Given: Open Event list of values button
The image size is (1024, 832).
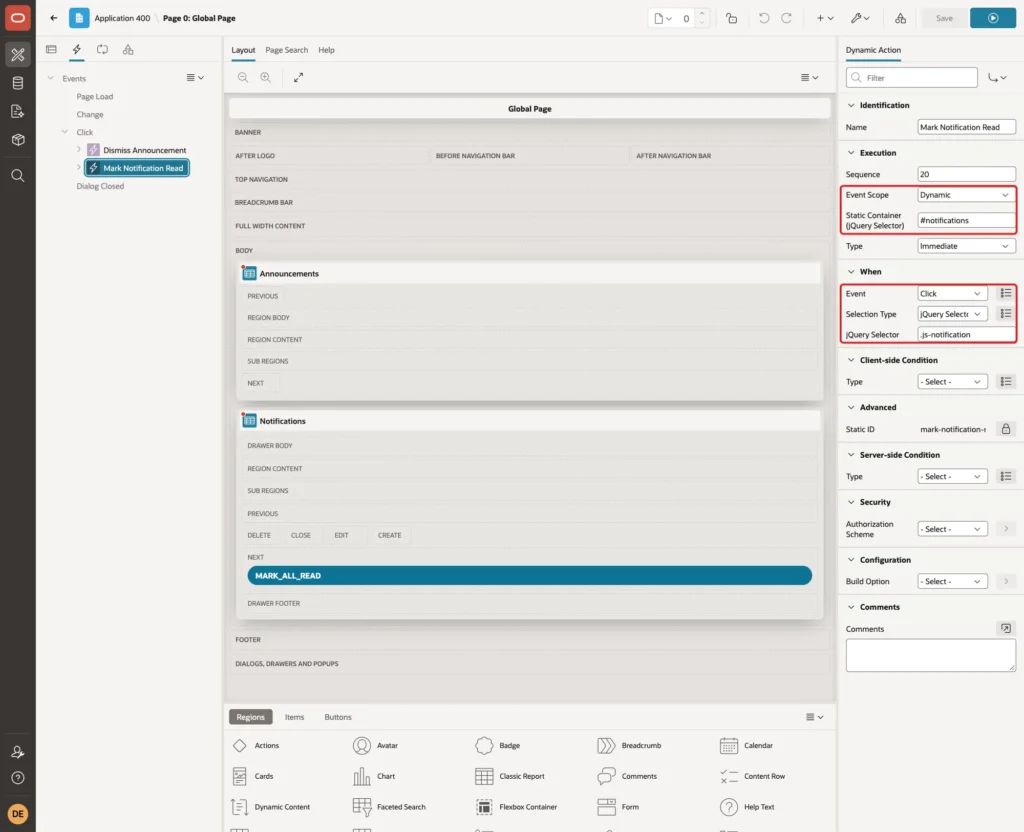Looking at the screenshot, I should pos(1006,294).
